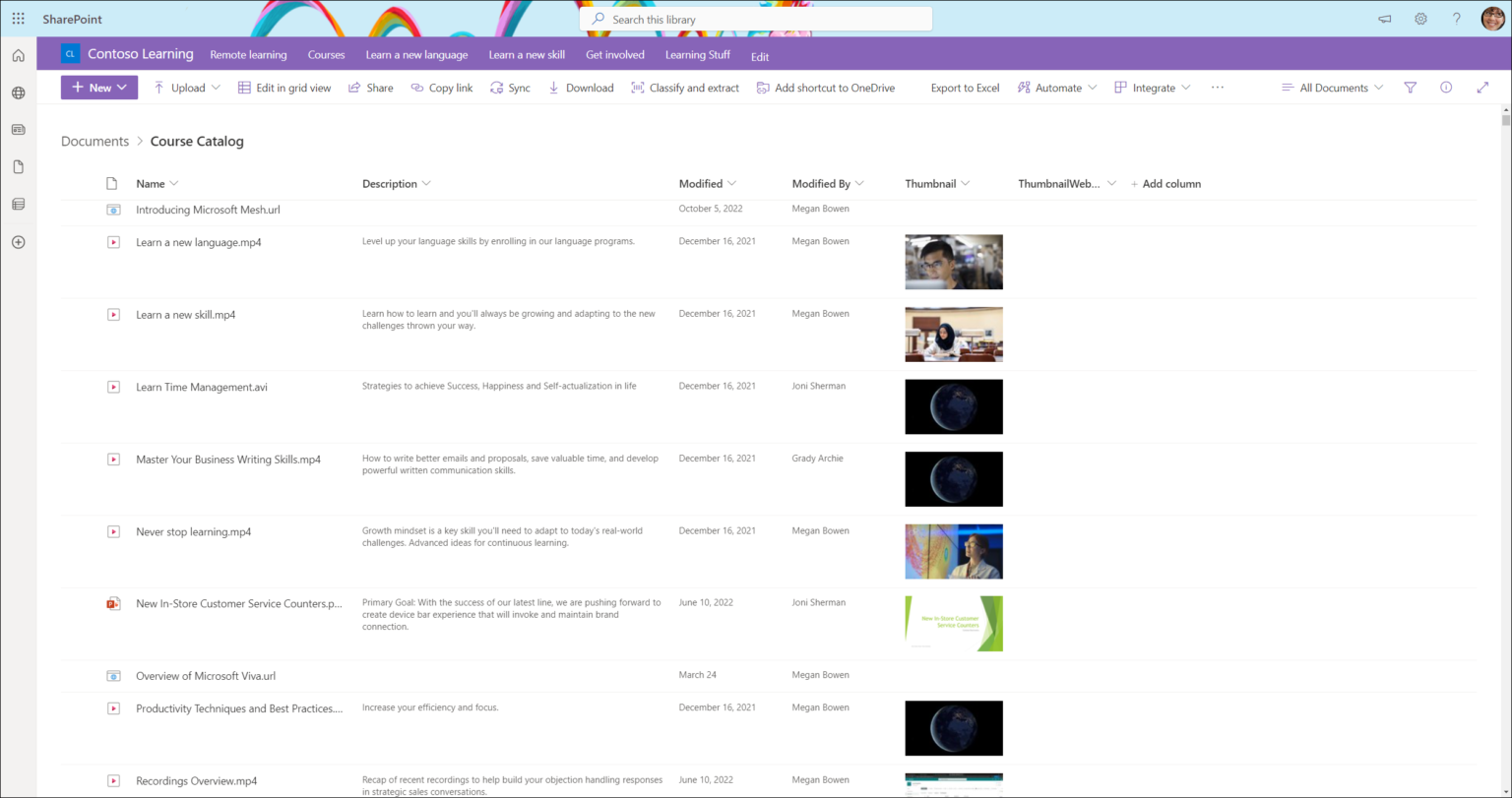Open the Learn a new skill menu item
Image resolution: width=1512 pixels, height=798 pixels.
tap(527, 55)
